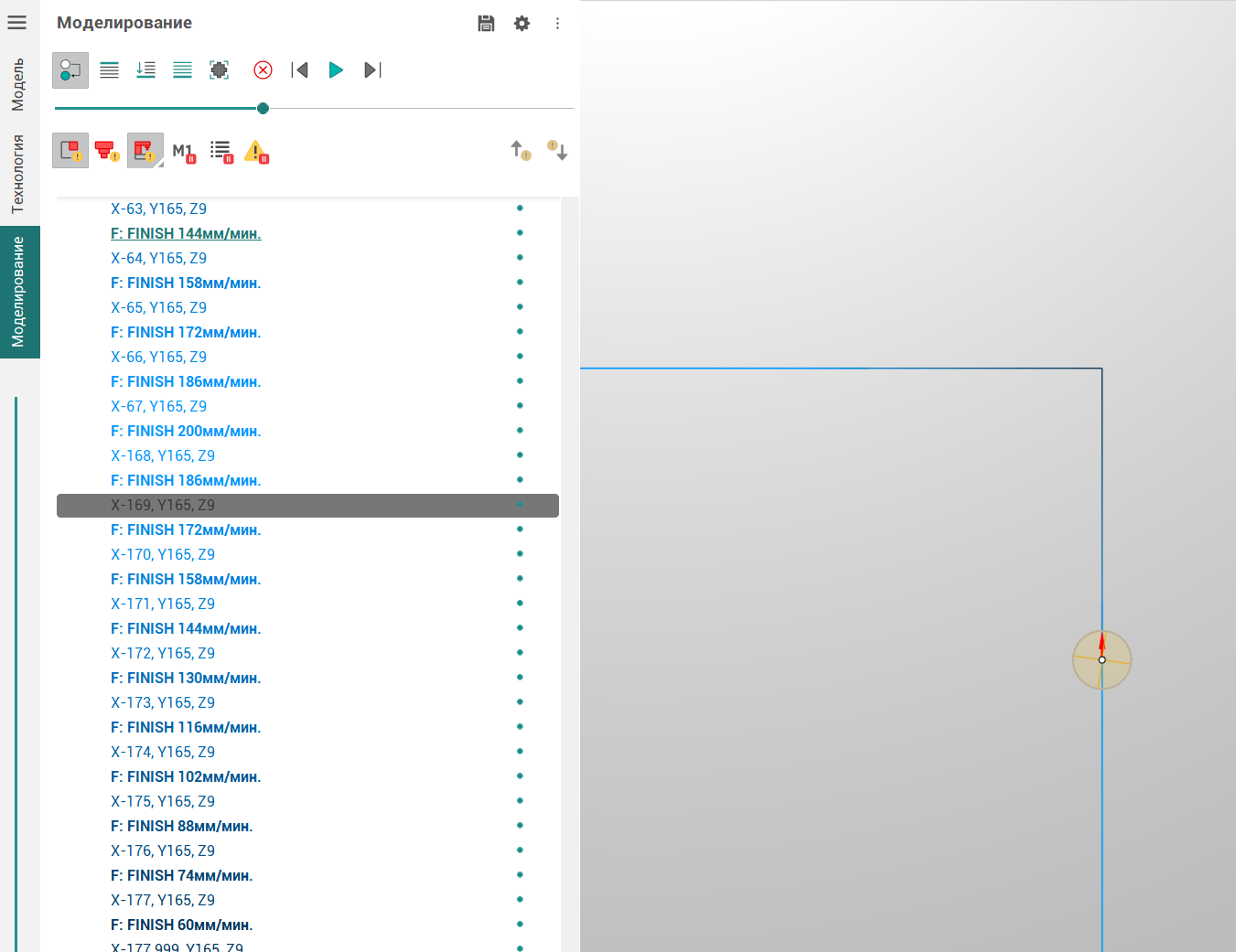Toggle the step-mode icon with two circles
Screen dimensions: 1236x952
pyautogui.click(x=70, y=70)
